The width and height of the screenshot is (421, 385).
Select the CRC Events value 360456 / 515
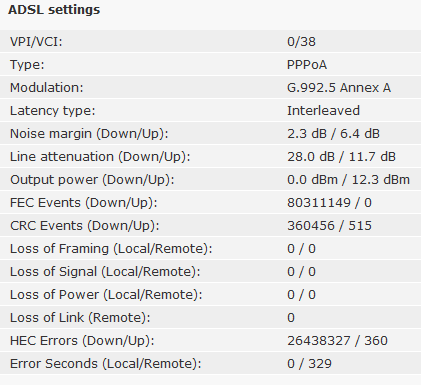coord(329,226)
